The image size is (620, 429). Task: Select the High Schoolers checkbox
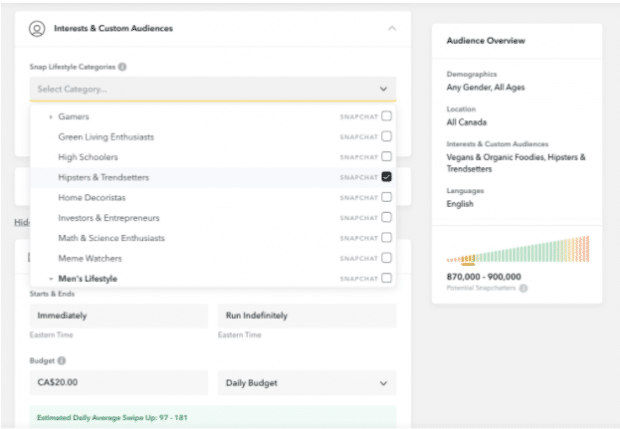[386, 157]
